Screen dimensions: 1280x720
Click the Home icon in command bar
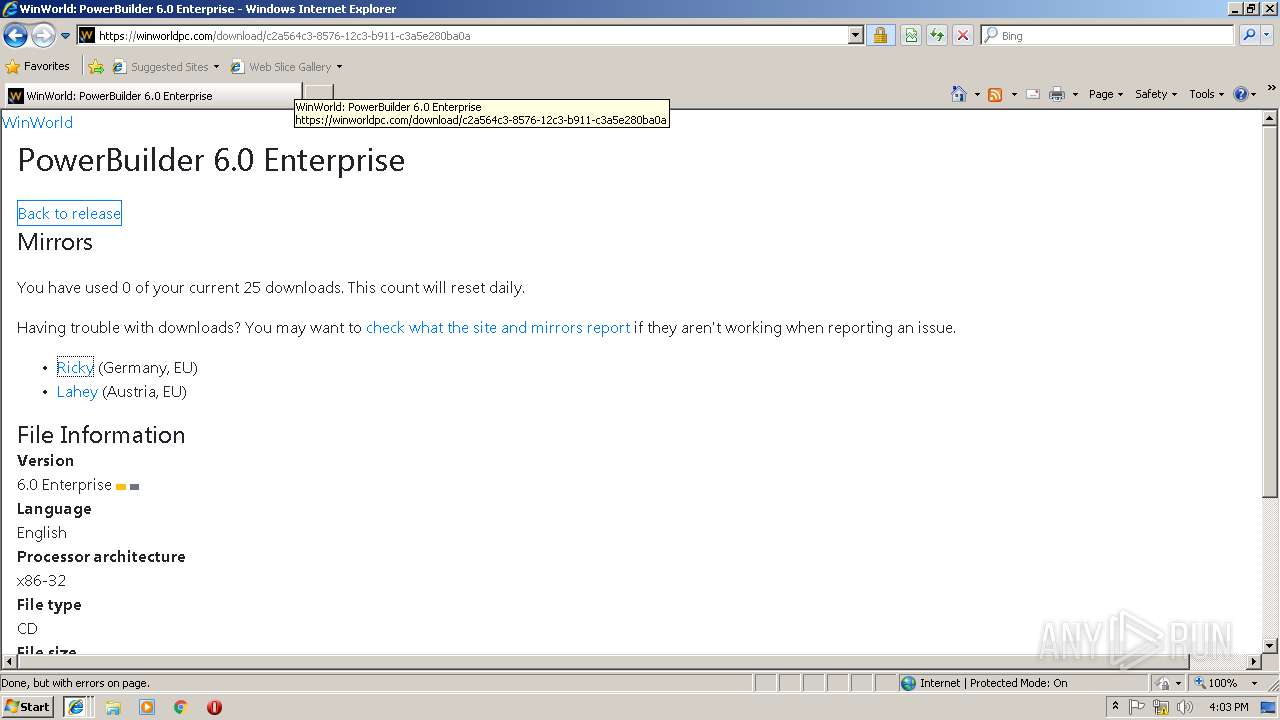point(959,94)
